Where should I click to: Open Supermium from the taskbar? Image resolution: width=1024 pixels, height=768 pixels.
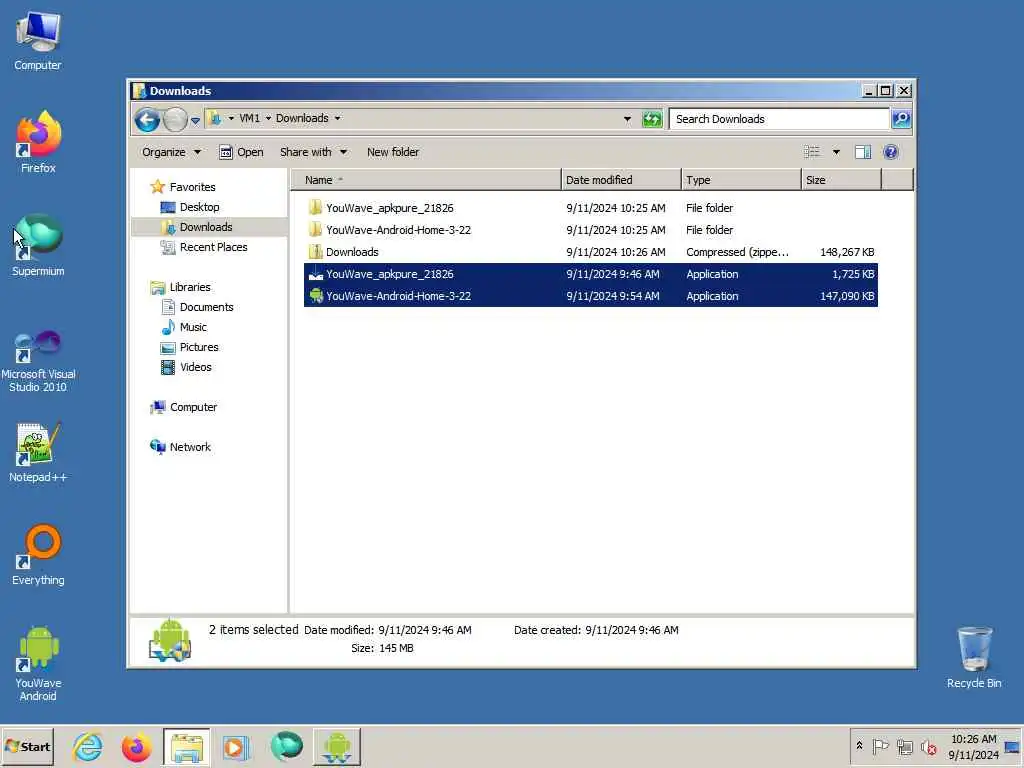point(286,746)
